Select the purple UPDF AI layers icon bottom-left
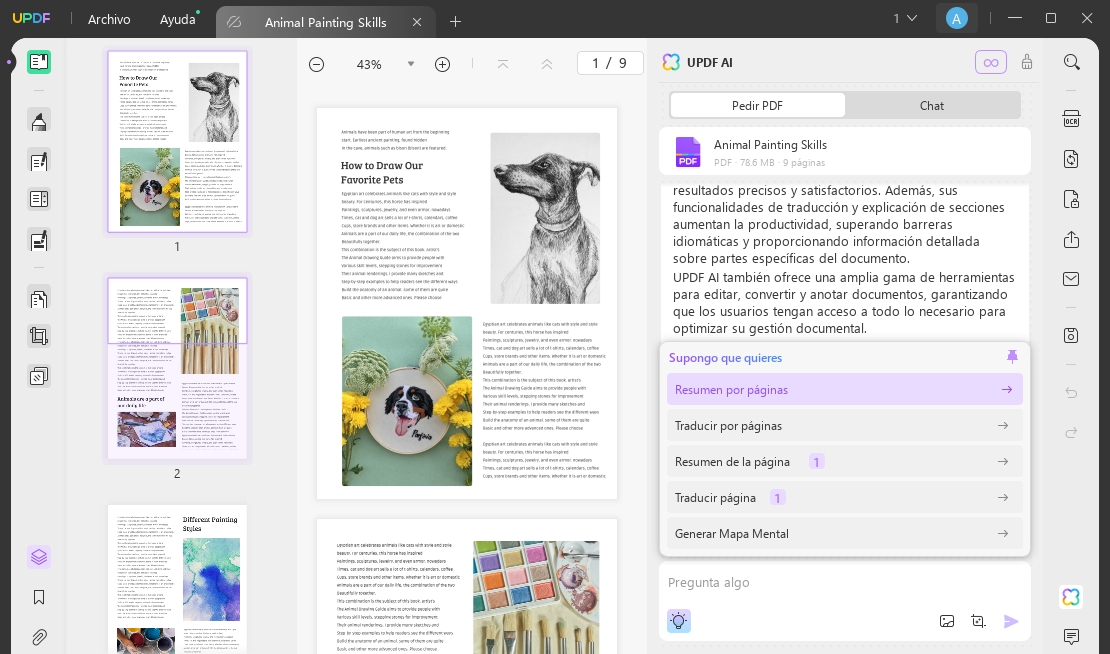Viewport: 1110px width, 654px height. click(x=39, y=557)
